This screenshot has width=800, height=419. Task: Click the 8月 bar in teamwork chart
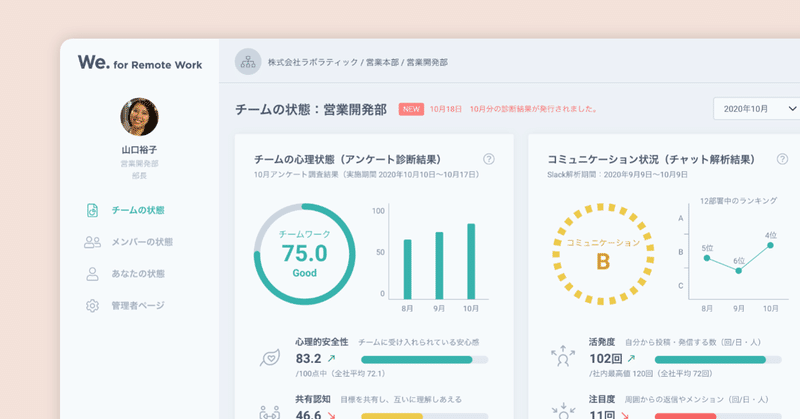coord(408,269)
